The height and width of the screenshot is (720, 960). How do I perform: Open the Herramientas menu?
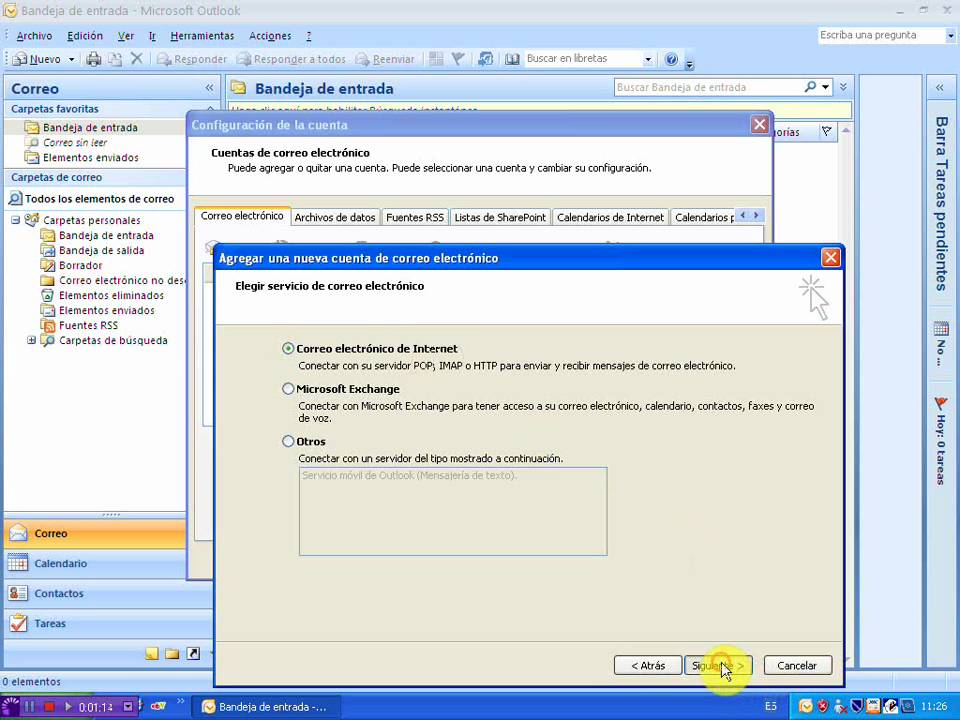(x=202, y=36)
